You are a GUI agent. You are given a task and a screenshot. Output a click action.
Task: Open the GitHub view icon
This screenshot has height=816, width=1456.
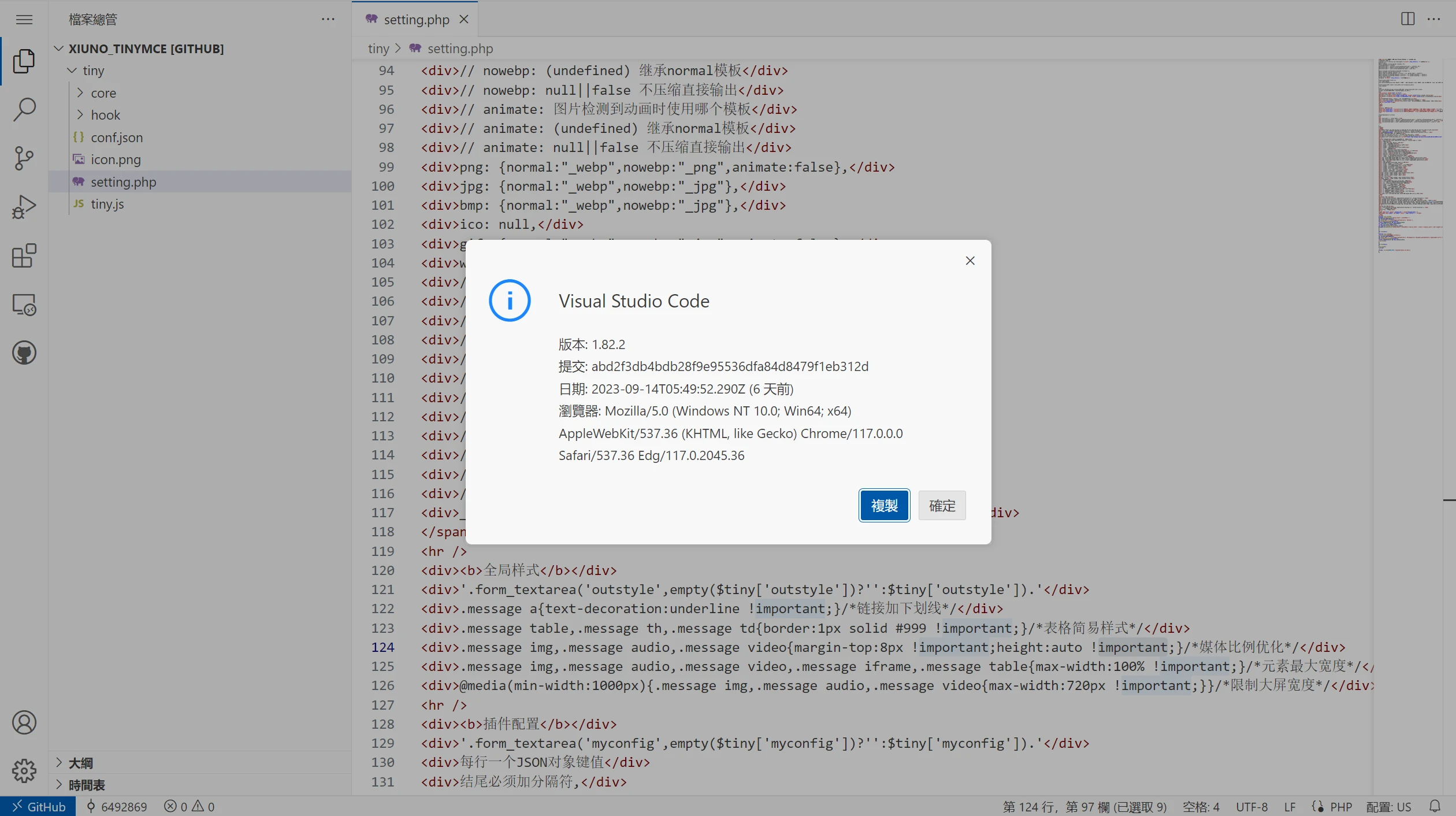(24, 353)
